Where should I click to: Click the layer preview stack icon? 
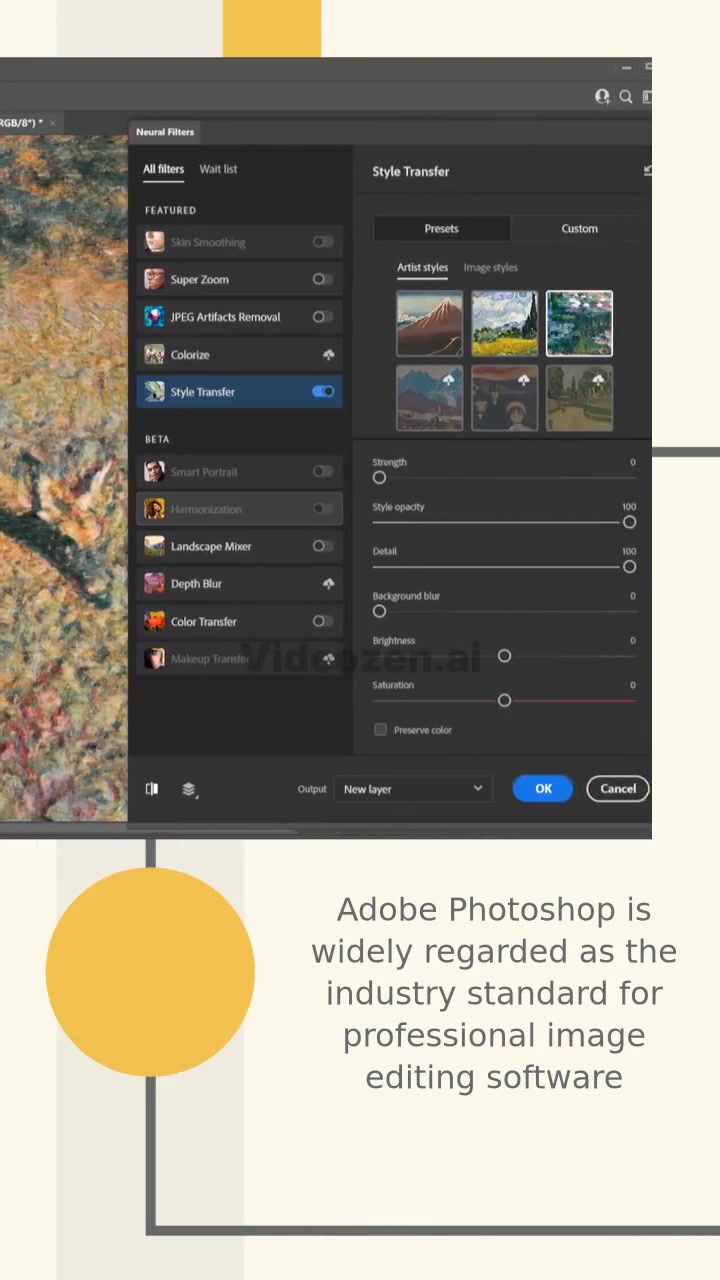(x=189, y=789)
